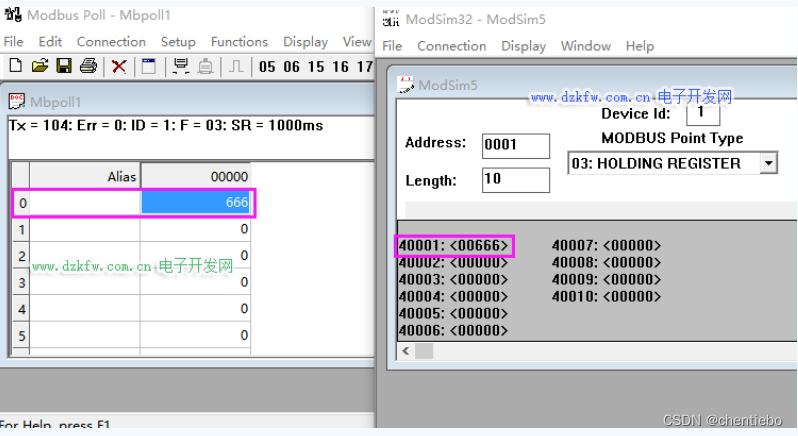
Task: Select register 40005 in ModSim5
Action: click(x=453, y=313)
